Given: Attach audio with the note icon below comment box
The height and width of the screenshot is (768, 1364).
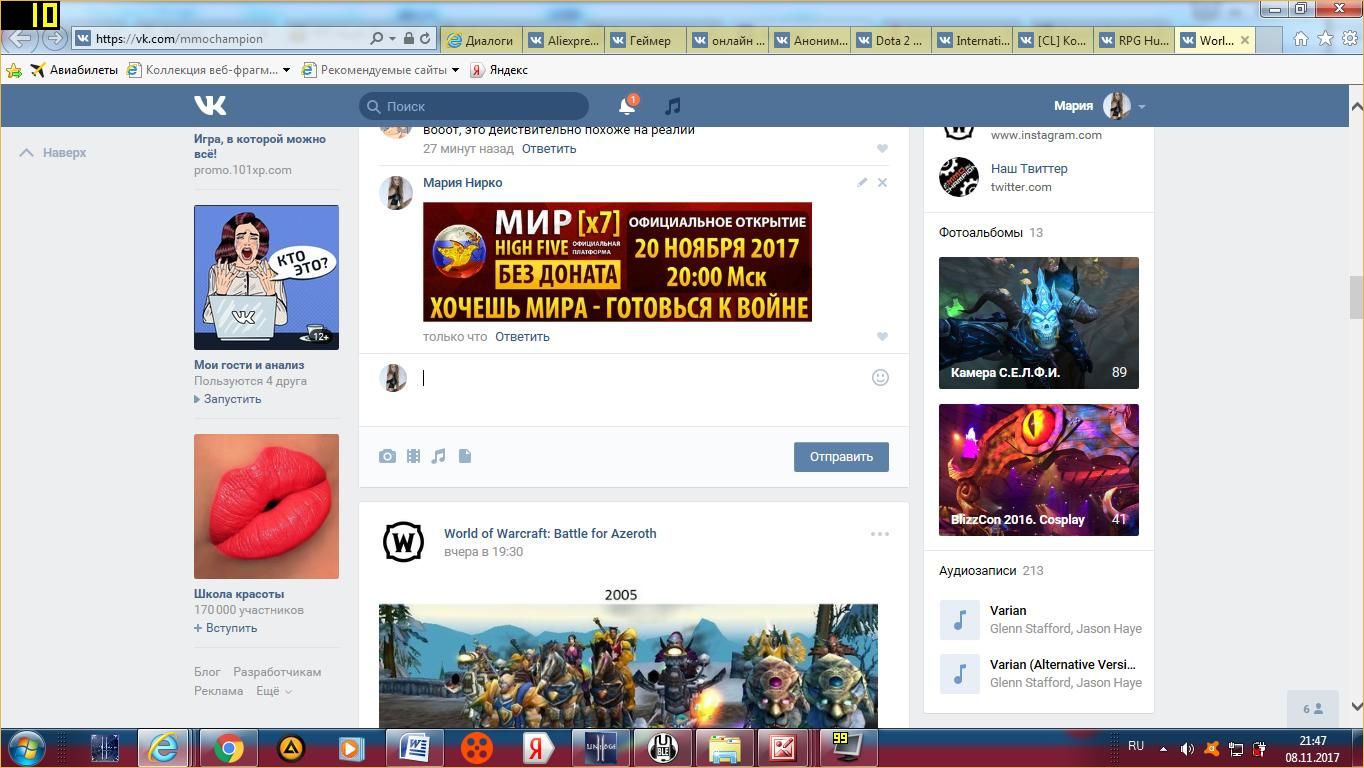Looking at the screenshot, I should pyautogui.click(x=438, y=456).
